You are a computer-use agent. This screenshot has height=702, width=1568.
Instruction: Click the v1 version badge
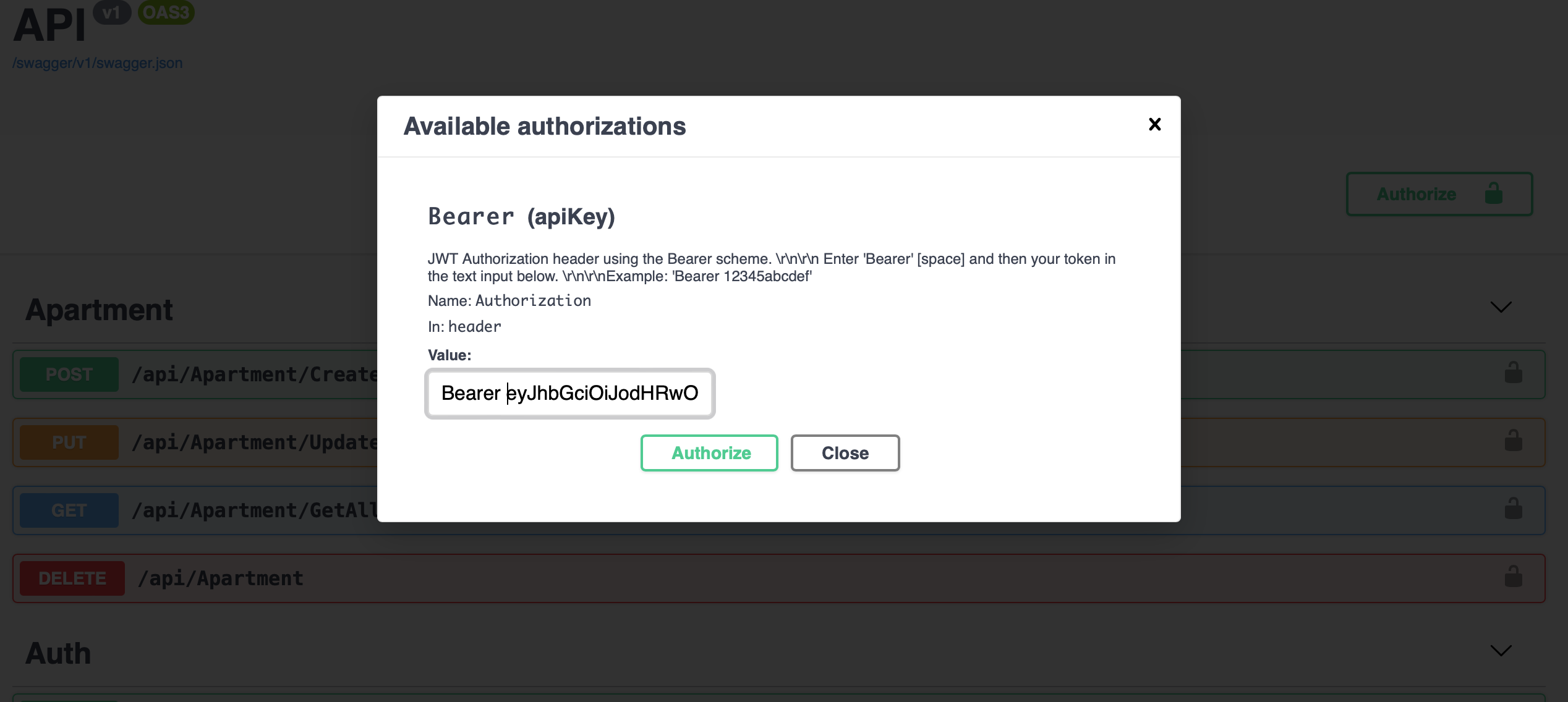pyautogui.click(x=111, y=12)
